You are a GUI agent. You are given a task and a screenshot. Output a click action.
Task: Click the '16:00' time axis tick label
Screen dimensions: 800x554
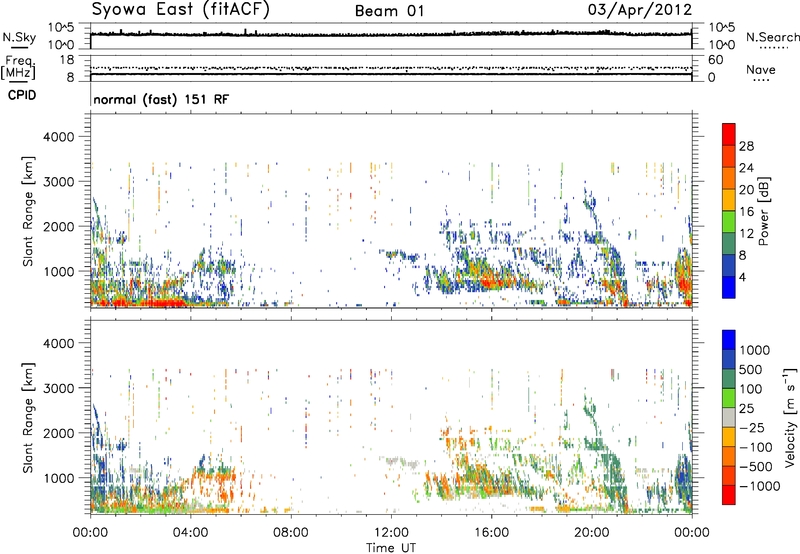tap(491, 533)
